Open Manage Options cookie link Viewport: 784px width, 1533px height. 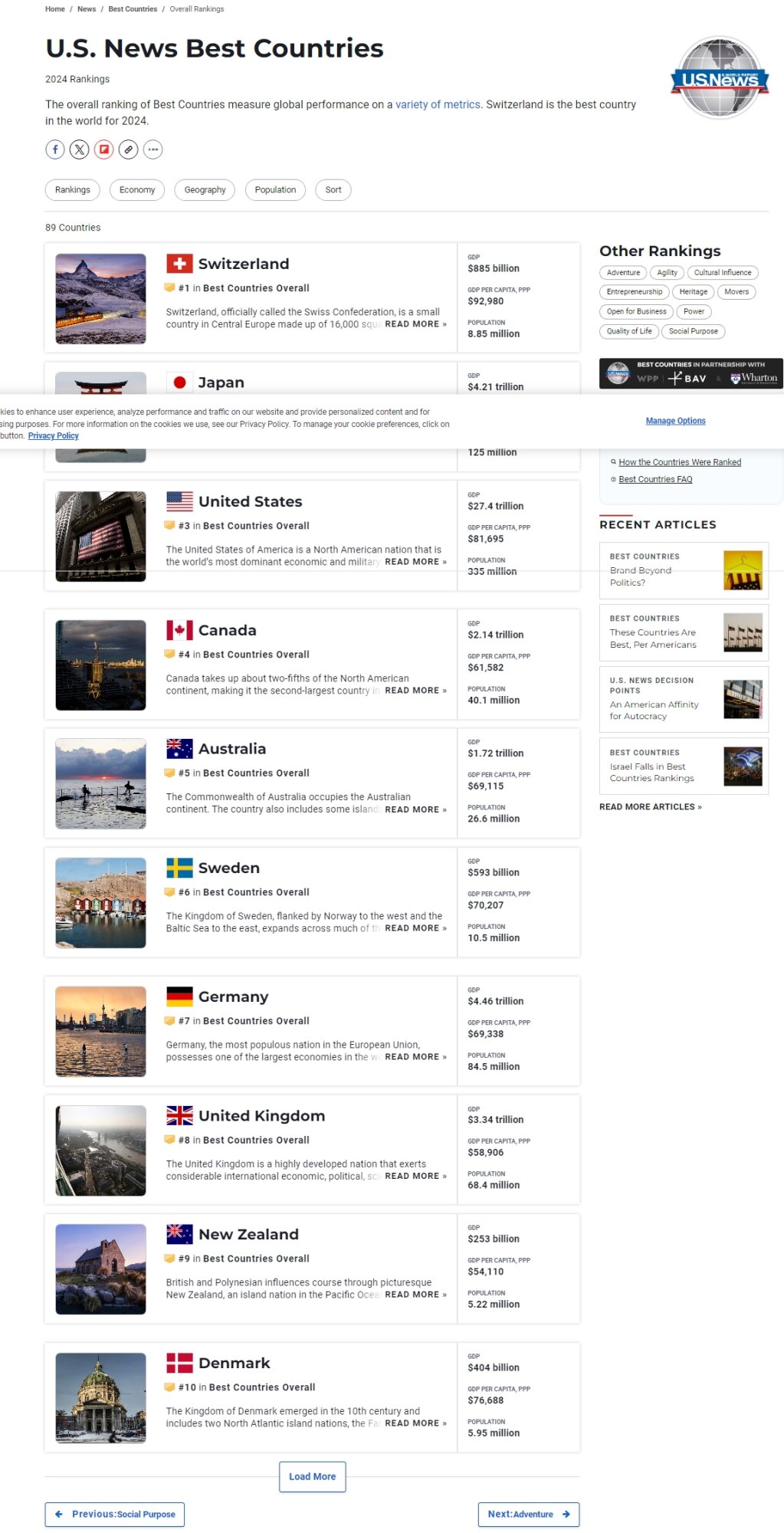tap(675, 421)
